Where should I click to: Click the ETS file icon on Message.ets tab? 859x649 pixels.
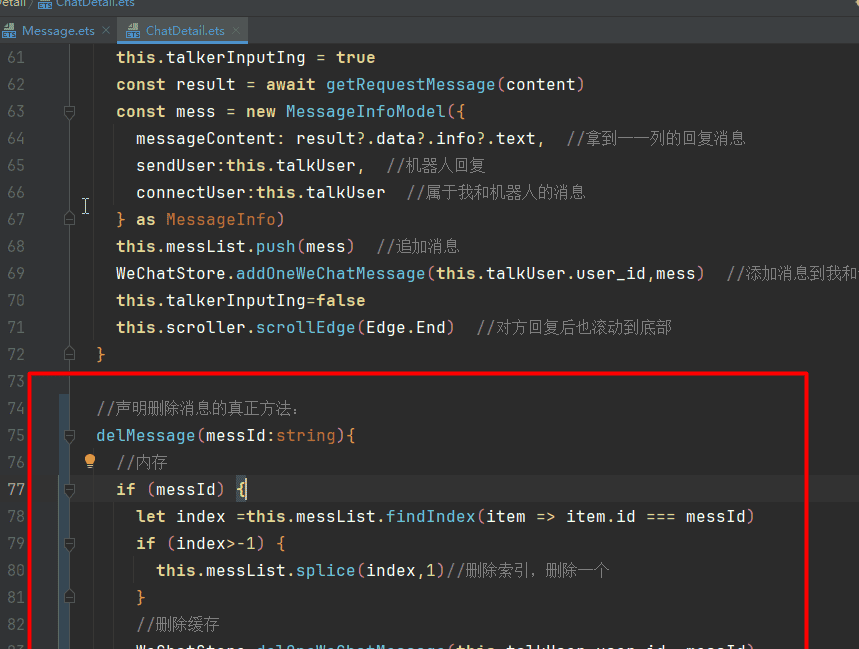10,31
